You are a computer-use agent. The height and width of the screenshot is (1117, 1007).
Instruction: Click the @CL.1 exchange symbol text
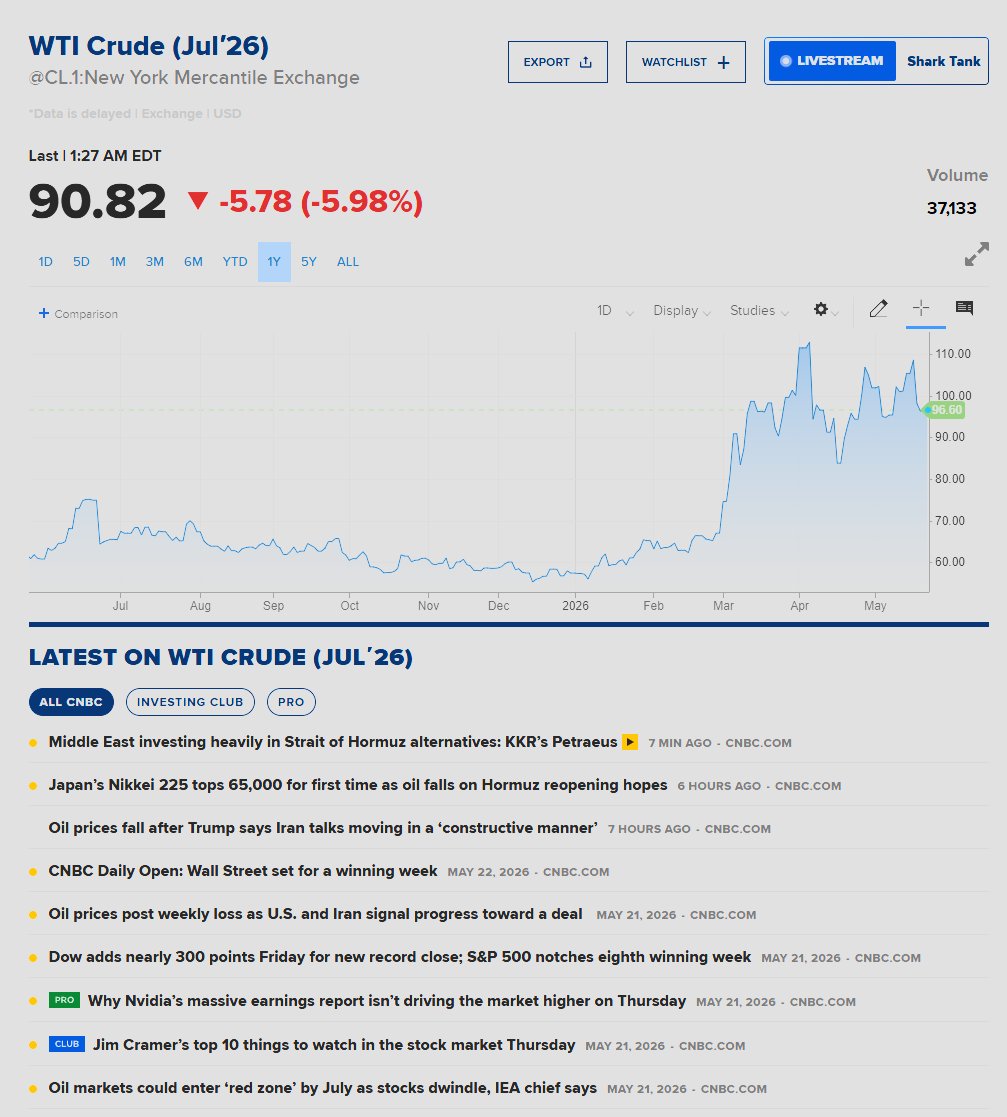pyautogui.click(x=194, y=77)
